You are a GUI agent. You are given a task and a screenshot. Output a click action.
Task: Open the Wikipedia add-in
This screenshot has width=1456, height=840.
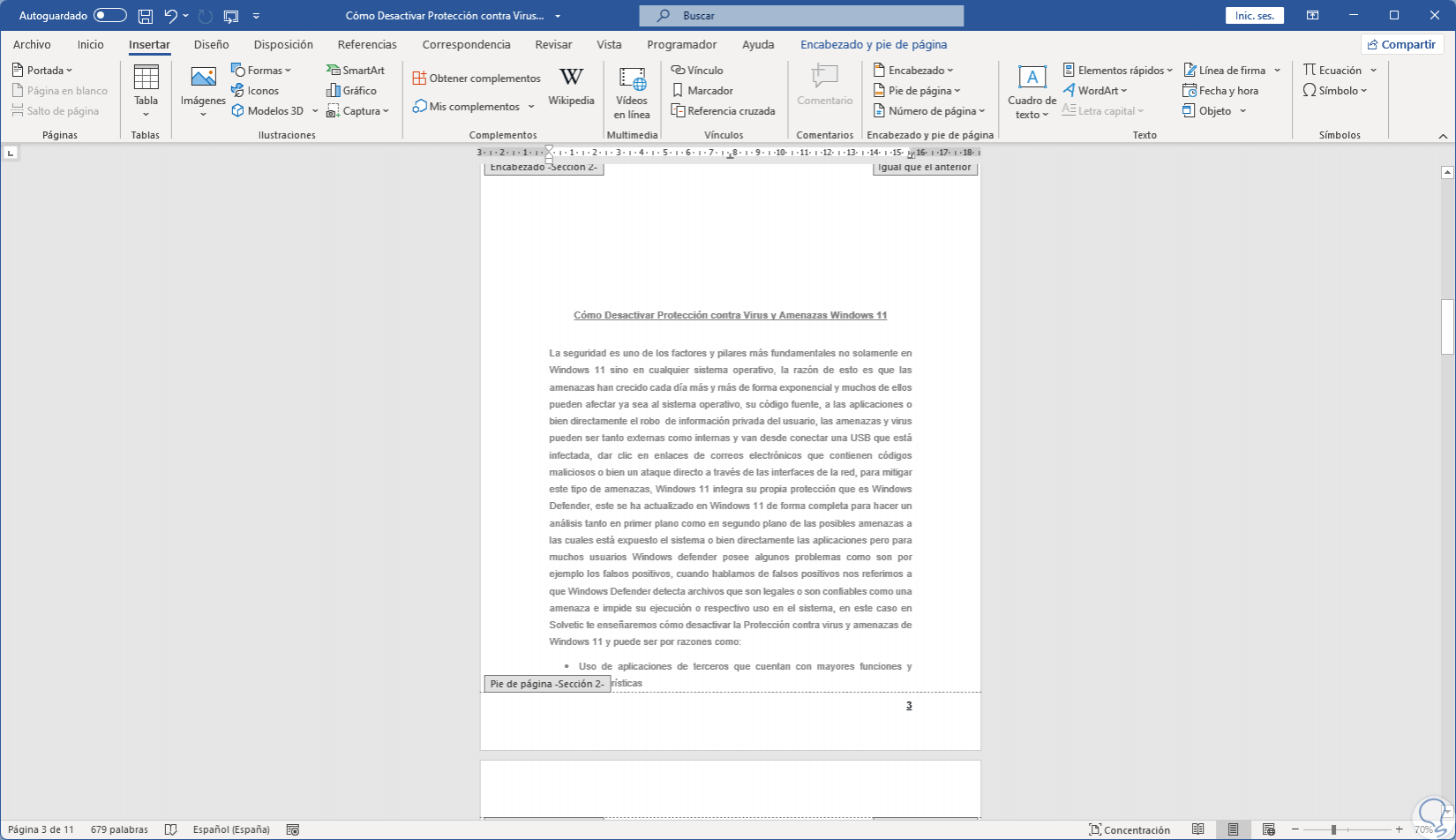(571, 86)
